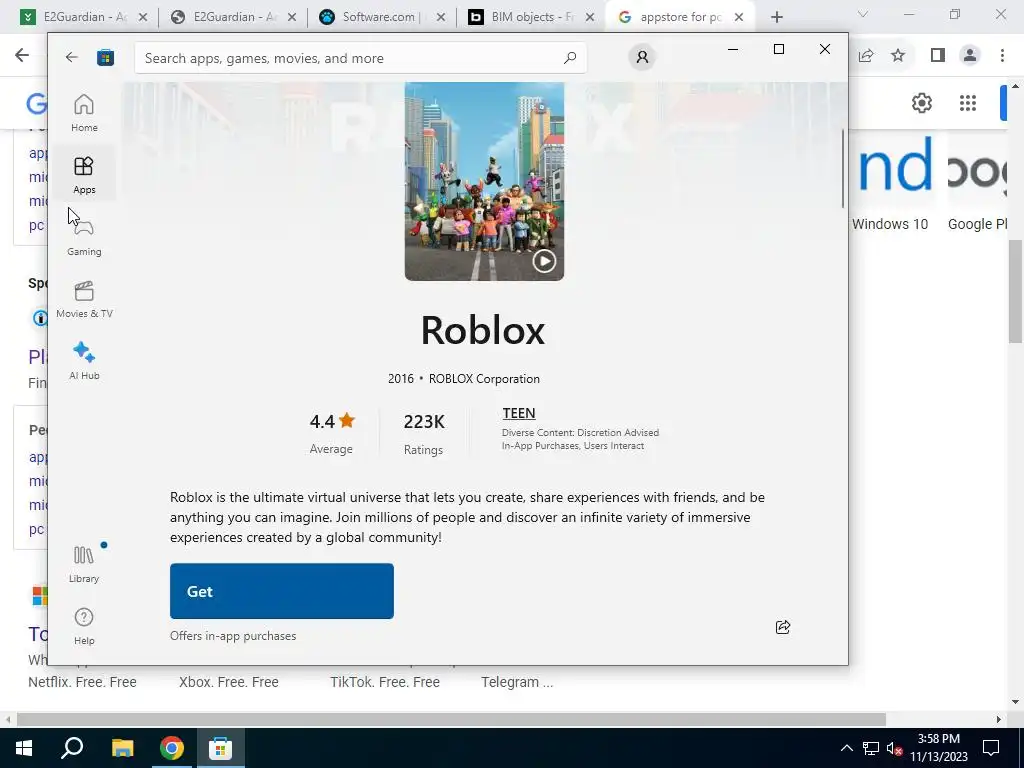Click Microsoft Store taskbar icon
The height and width of the screenshot is (768, 1024).
click(221, 748)
